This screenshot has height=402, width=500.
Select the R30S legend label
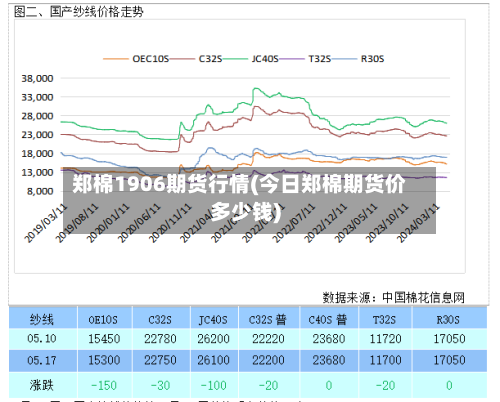(x=372, y=59)
